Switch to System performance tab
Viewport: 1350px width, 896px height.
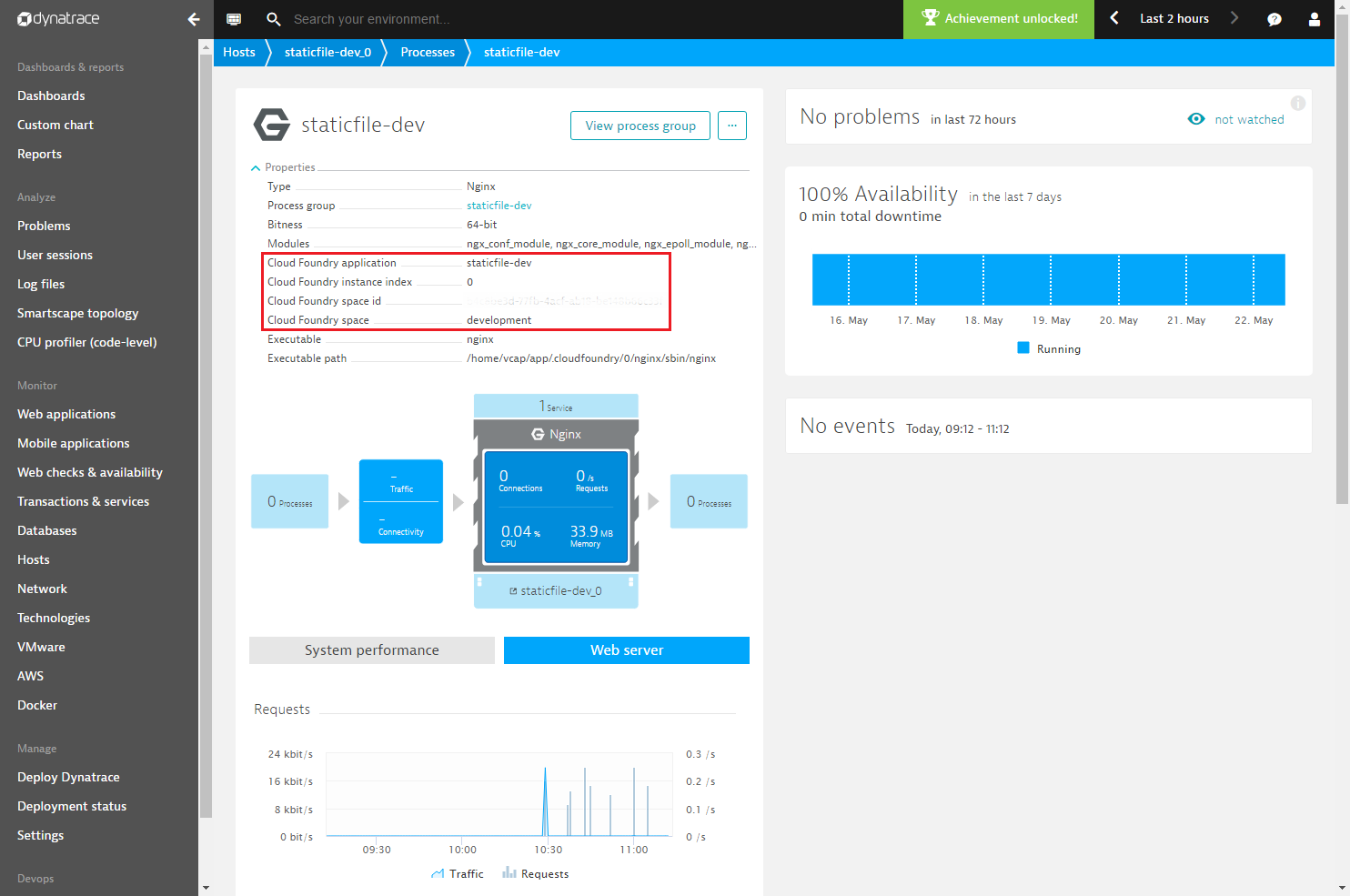pos(372,650)
